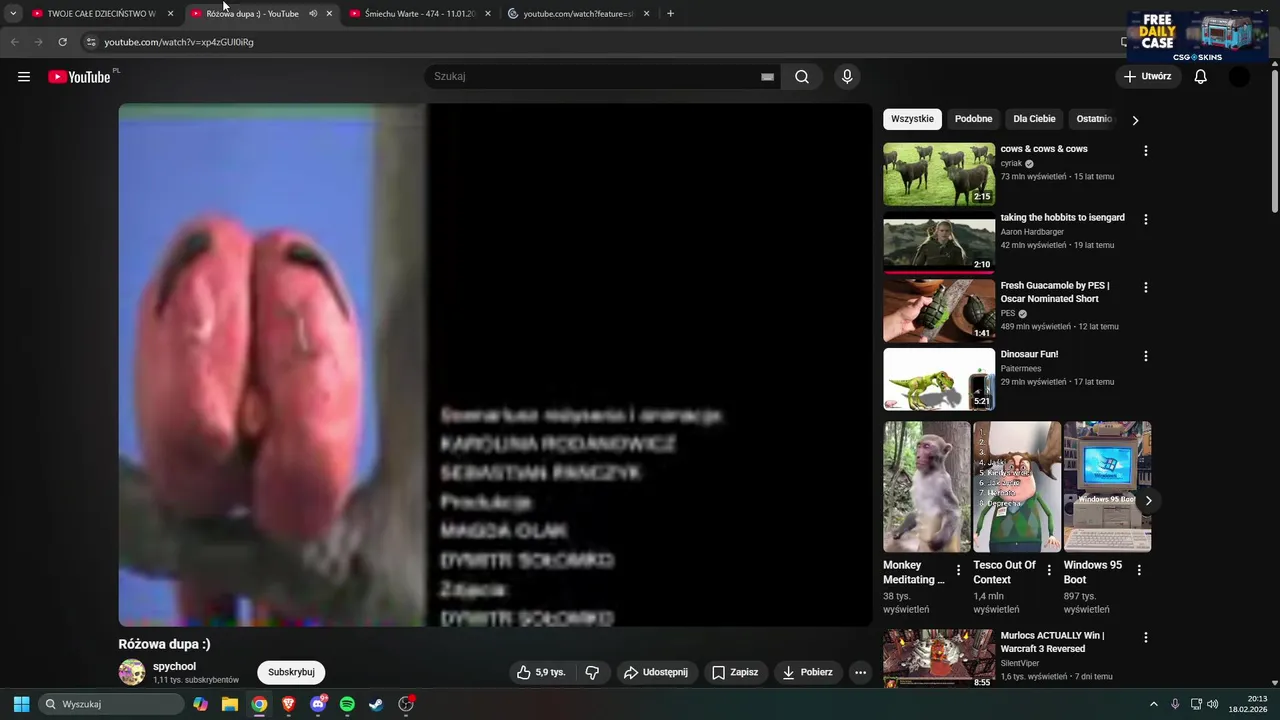Open the Murlocs Warcraft 3 thumbnail
The image size is (1280, 720).
(939, 659)
